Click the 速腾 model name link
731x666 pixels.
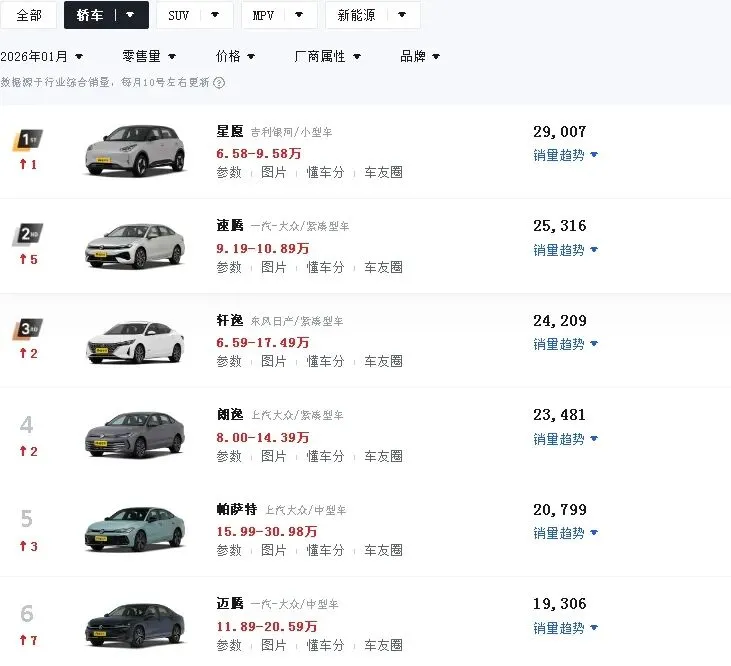pos(230,226)
